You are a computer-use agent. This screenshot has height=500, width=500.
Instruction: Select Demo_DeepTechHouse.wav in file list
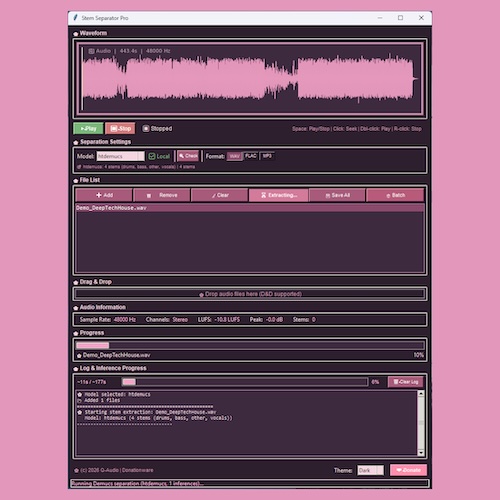tap(250, 208)
